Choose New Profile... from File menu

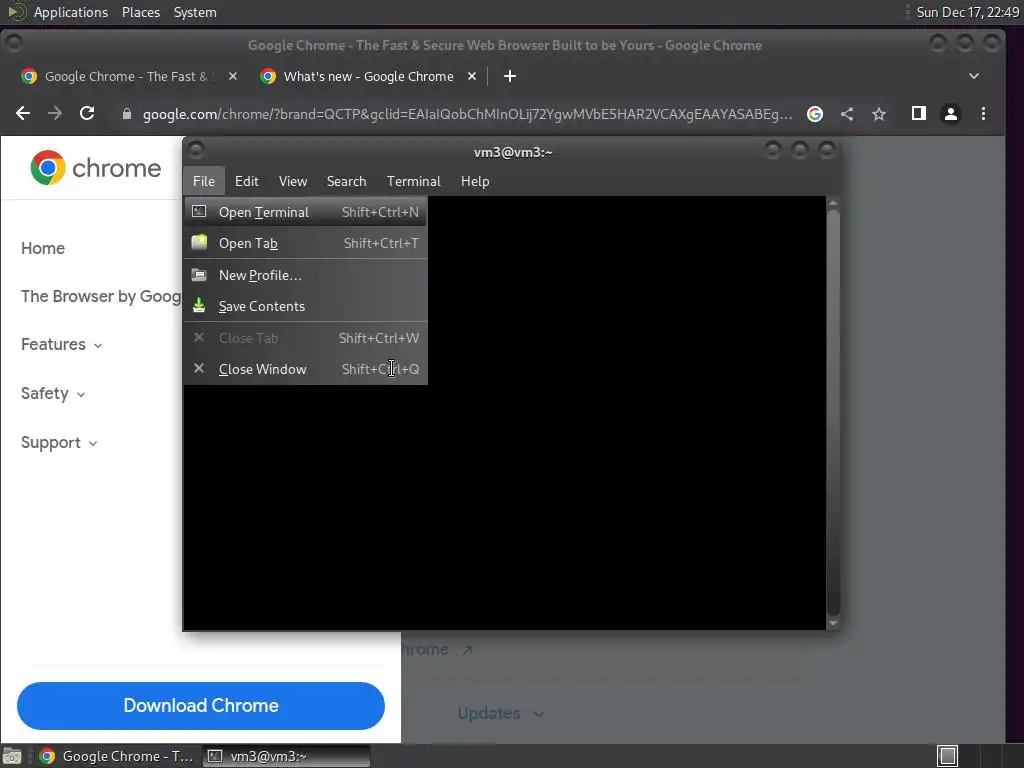(306, 275)
